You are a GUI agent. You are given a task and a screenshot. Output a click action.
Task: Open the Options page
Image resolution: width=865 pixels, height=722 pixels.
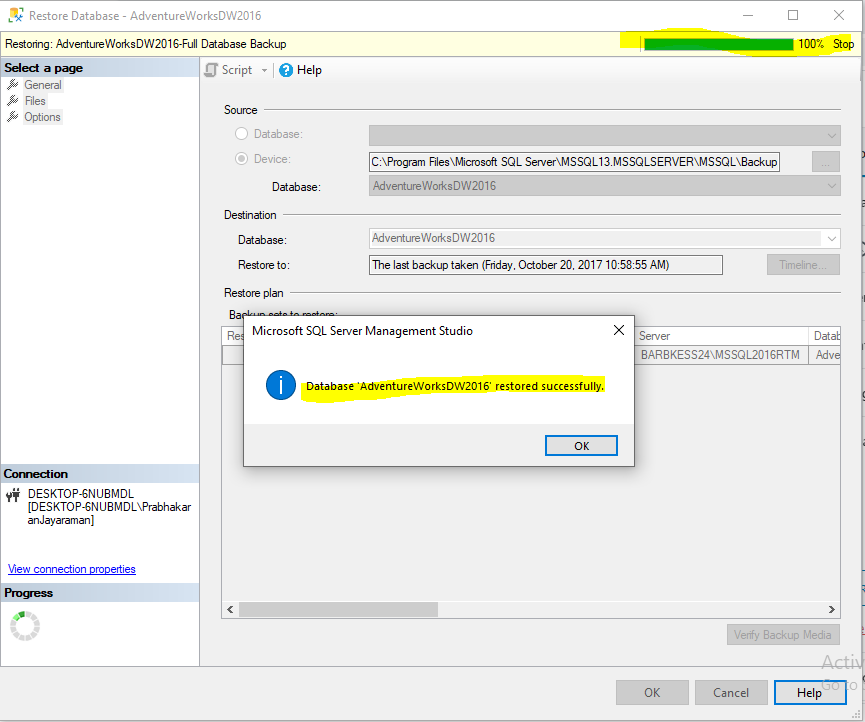click(x=42, y=117)
